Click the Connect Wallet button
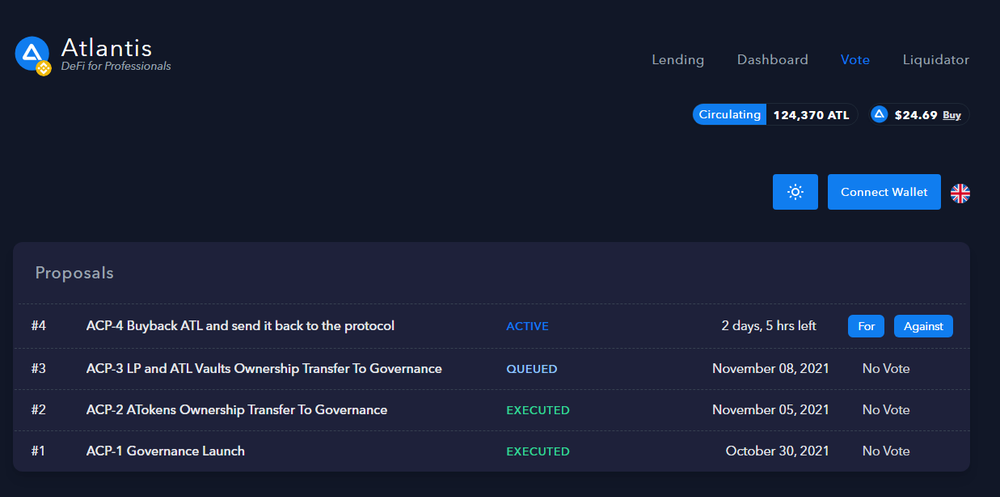 point(884,192)
